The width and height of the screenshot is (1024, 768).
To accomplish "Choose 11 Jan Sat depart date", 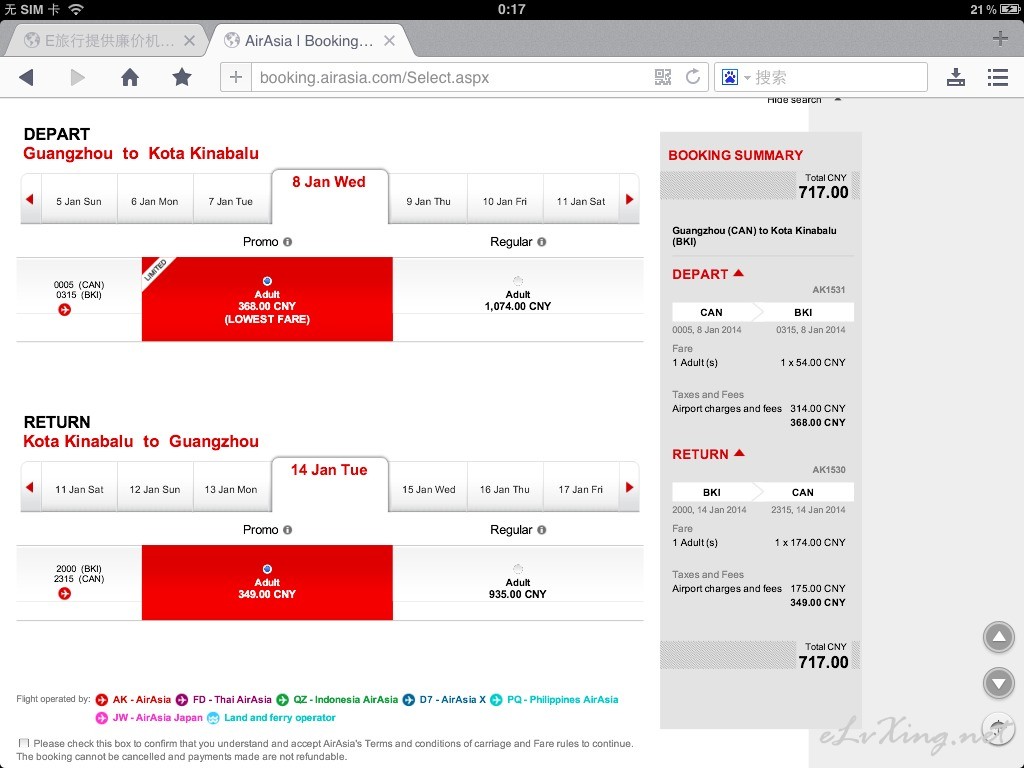I will coord(581,202).
